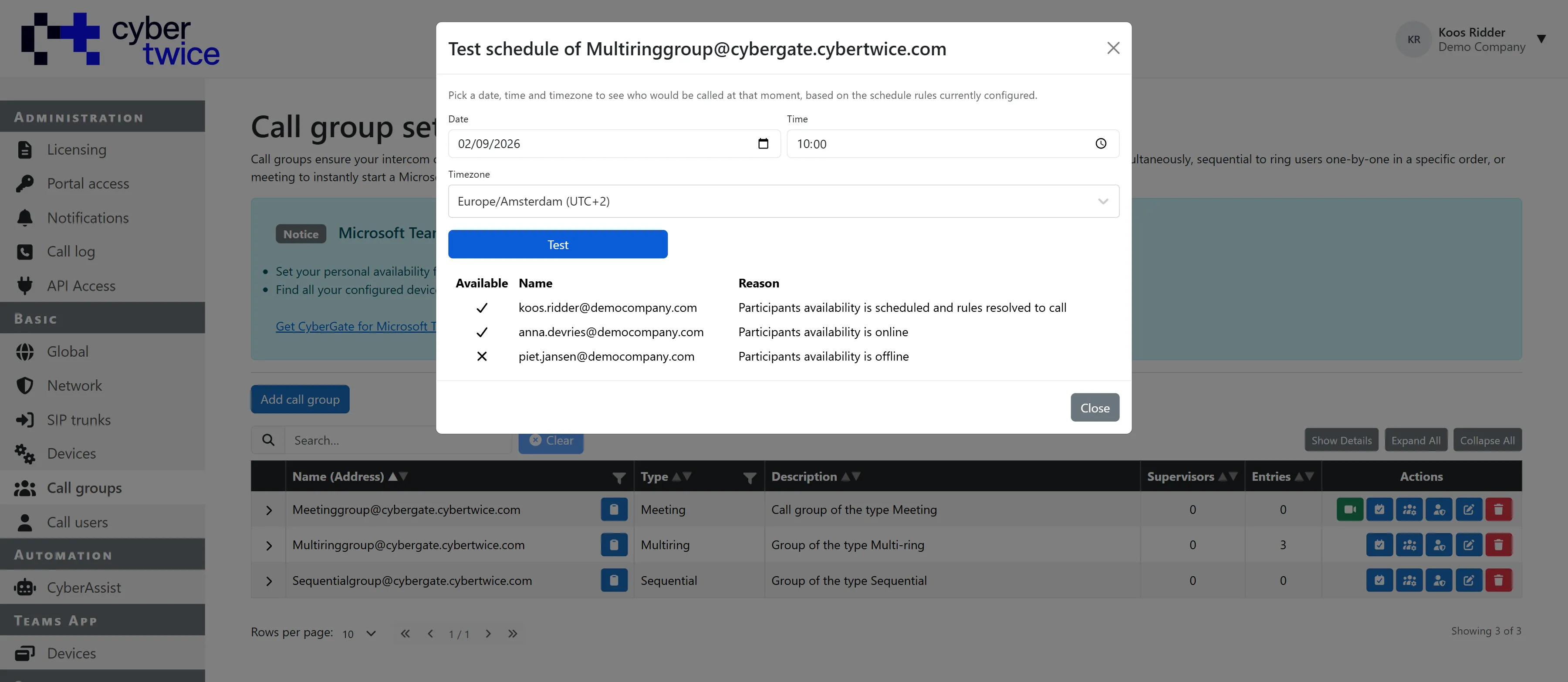1568x682 pixels.
Task: Delete the Meetinggroup call group
Action: pyautogui.click(x=1499, y=510)
